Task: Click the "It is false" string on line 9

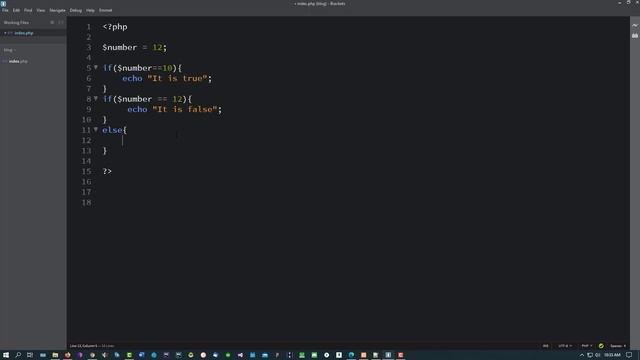Action: [185, 109]
